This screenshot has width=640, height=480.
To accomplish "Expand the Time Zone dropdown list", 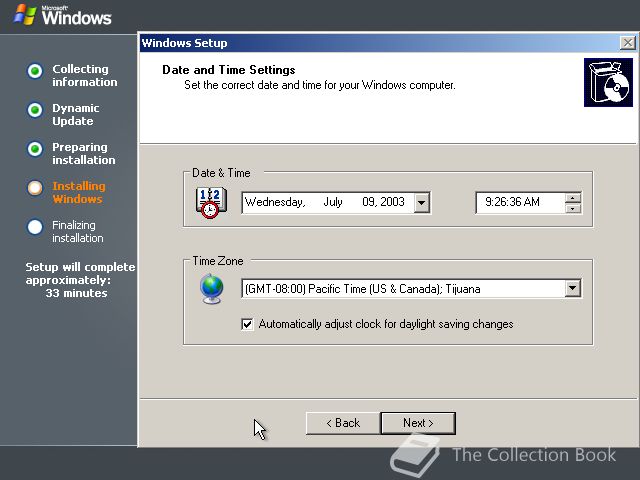I will click(573, 288).
